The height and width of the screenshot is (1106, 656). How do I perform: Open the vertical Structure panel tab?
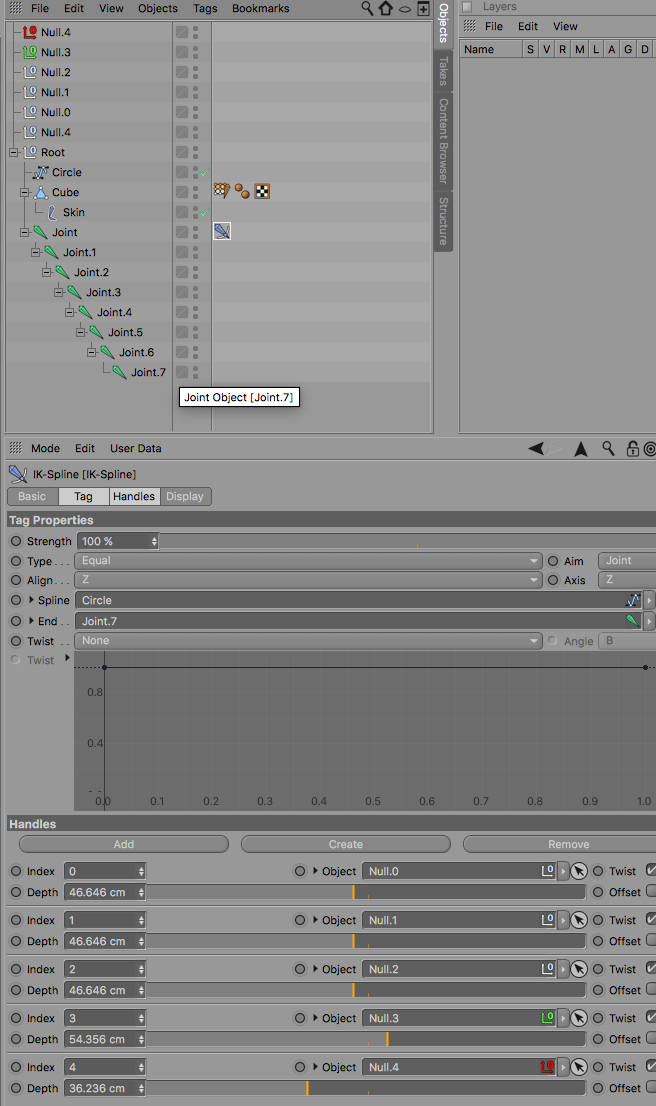443,221
